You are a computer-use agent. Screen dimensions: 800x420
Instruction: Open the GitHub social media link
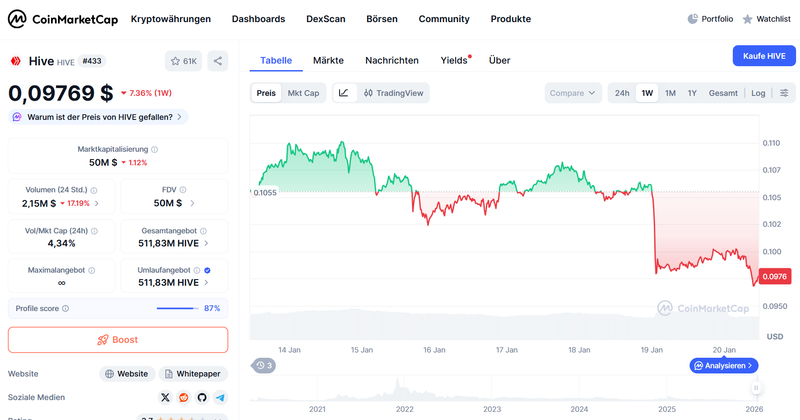(201, 397)
